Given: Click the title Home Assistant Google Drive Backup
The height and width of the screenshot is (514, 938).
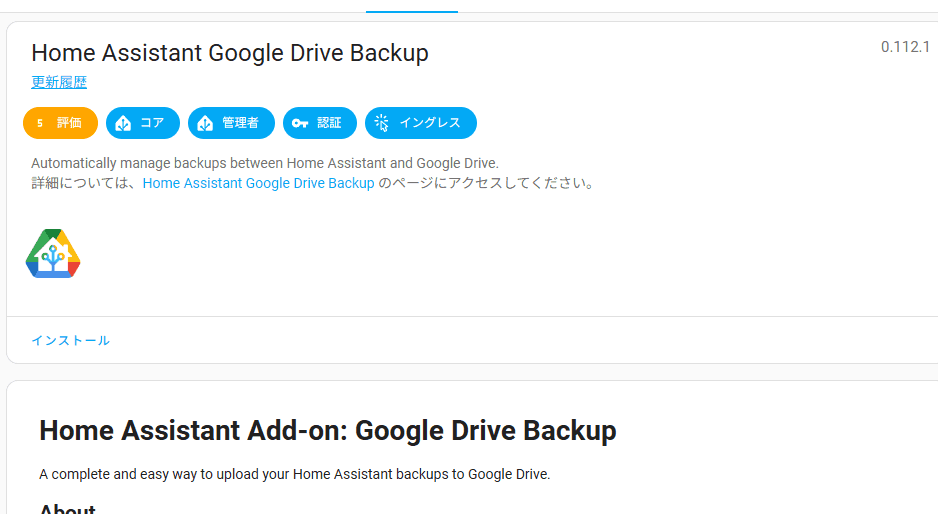Looking at the screenshot, I should [x=230, y=53].
